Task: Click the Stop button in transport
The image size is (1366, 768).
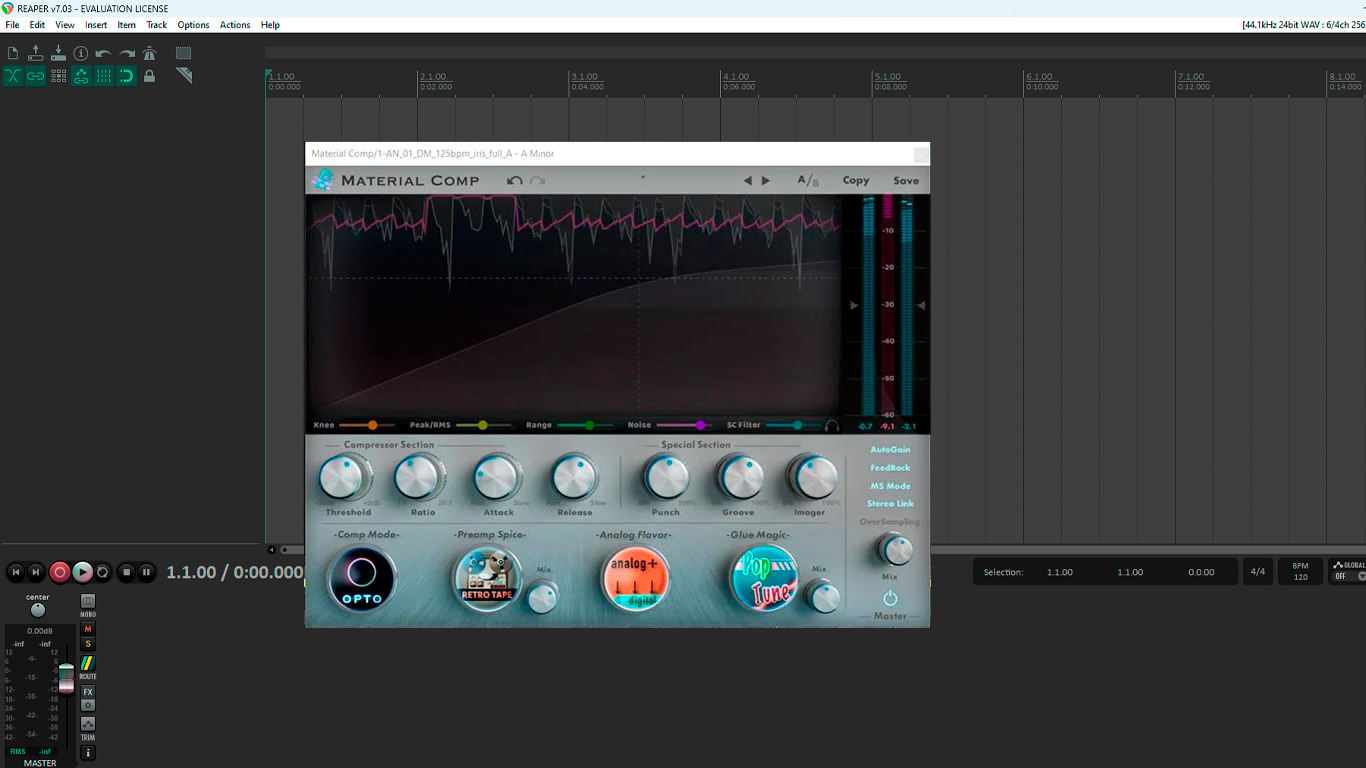Action: pos(126,572)
